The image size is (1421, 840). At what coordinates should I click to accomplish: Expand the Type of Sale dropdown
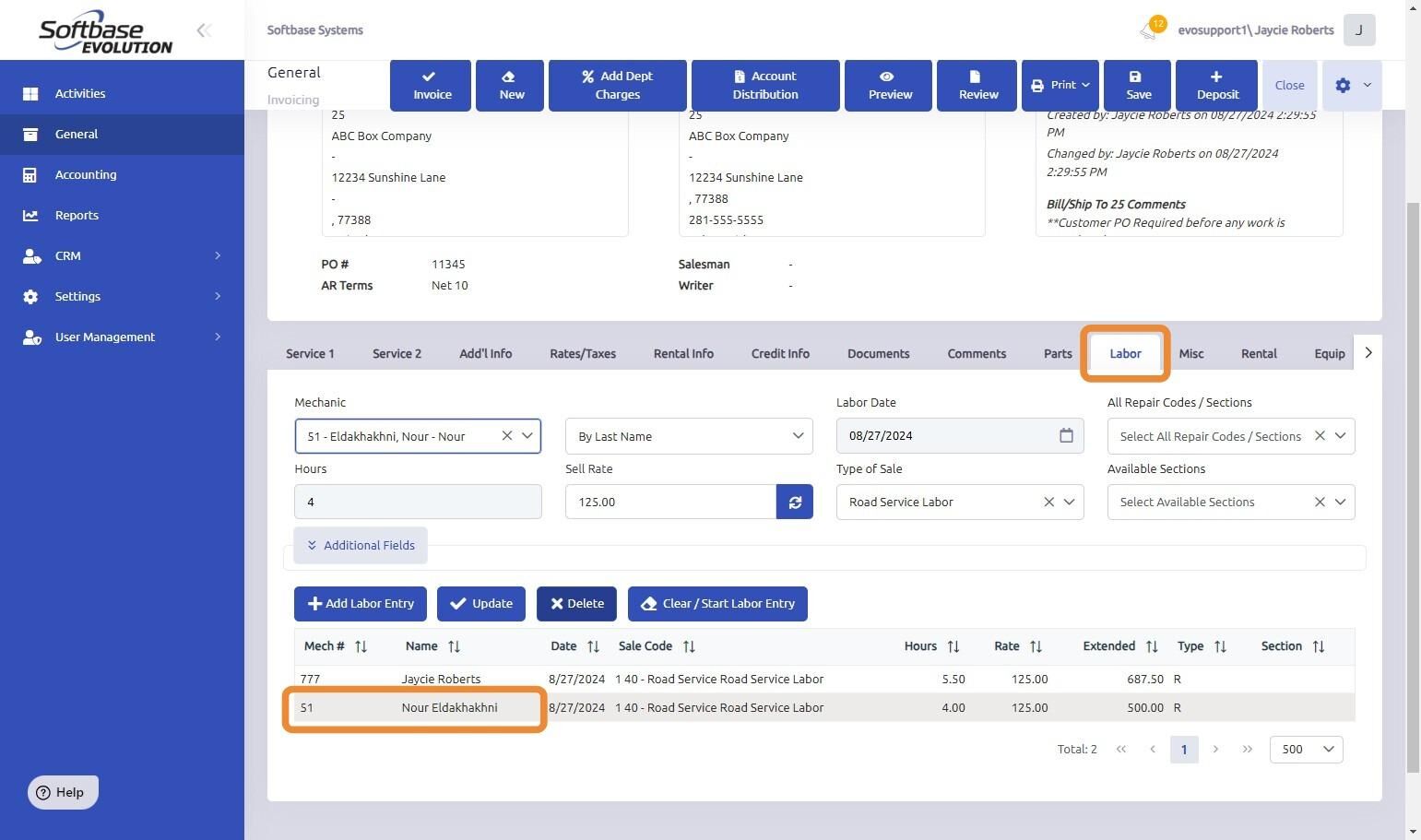[x=1069, y=502]
